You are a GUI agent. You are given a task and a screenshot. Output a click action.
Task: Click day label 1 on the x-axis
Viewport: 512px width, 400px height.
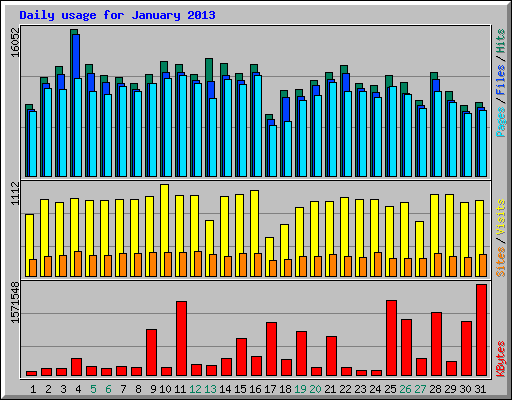tap(33, 389)
